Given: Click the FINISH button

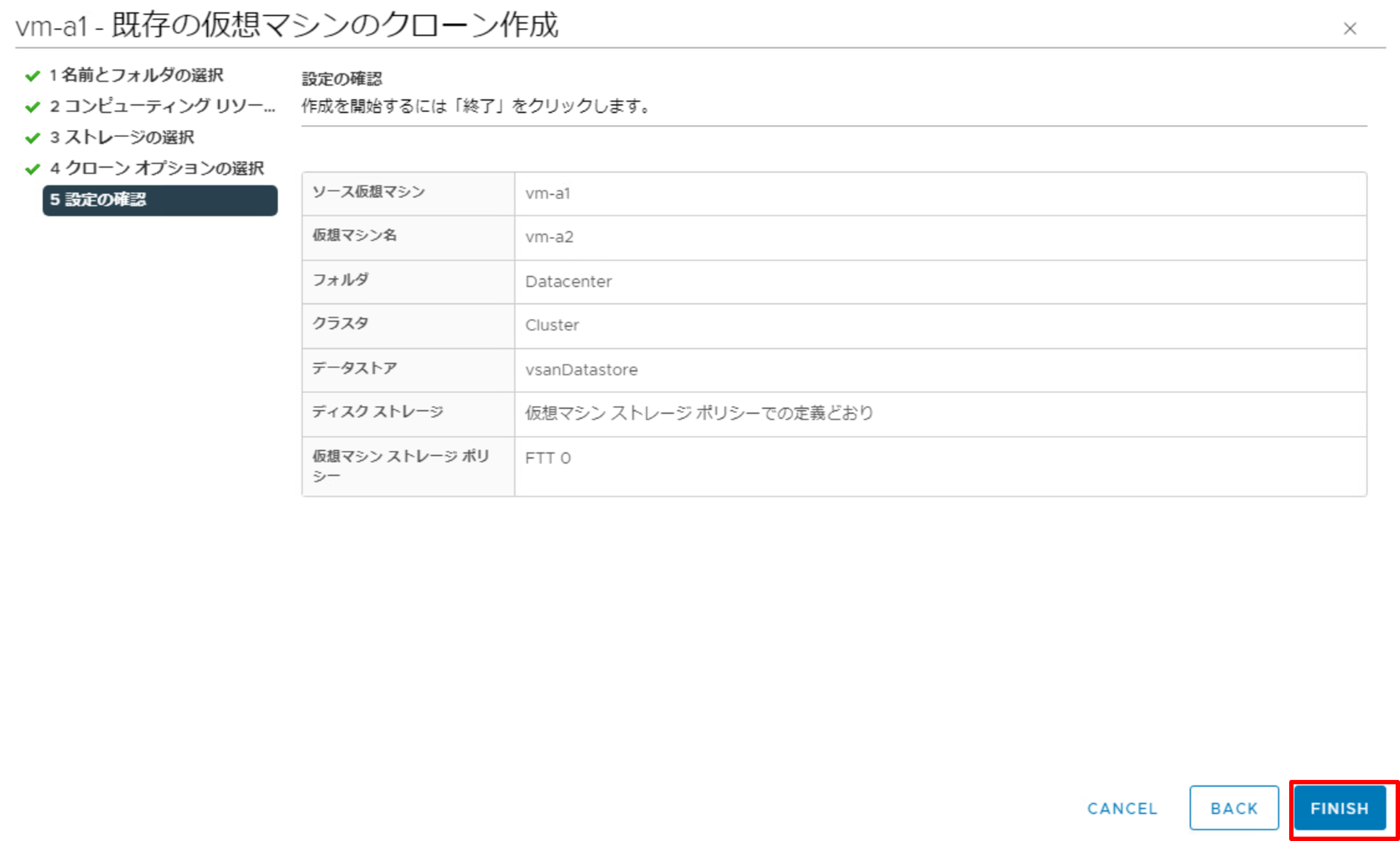Looking at the screenshot, I should (x=1339, y=807).
